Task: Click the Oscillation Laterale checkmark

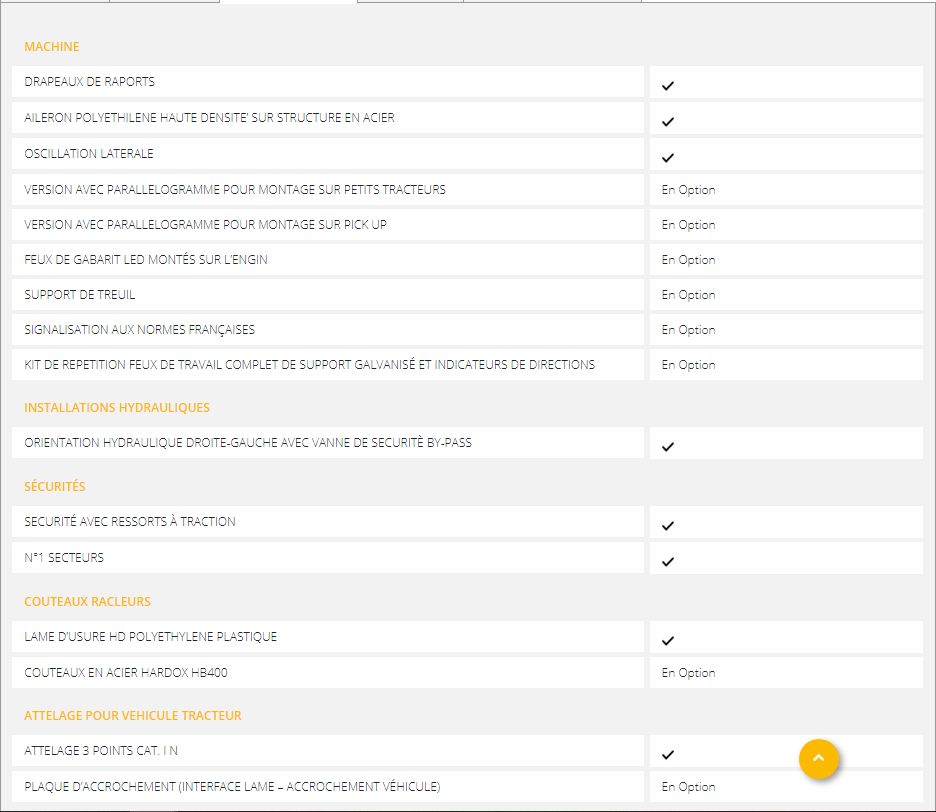Action: 668,158
